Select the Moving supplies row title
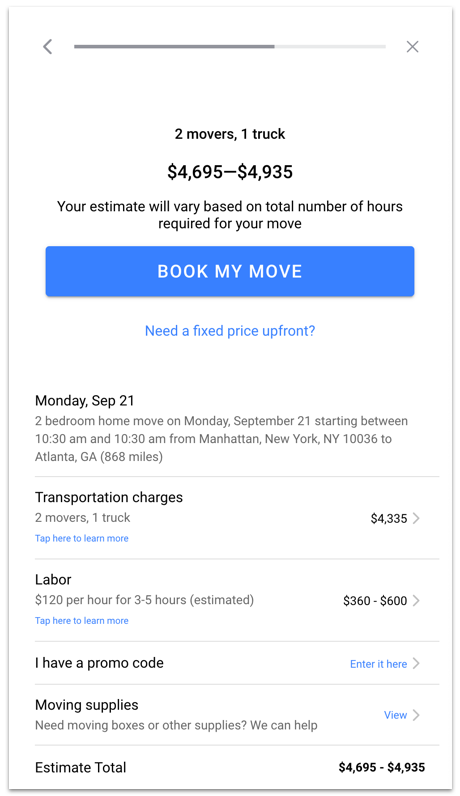 tap(87, 705)
